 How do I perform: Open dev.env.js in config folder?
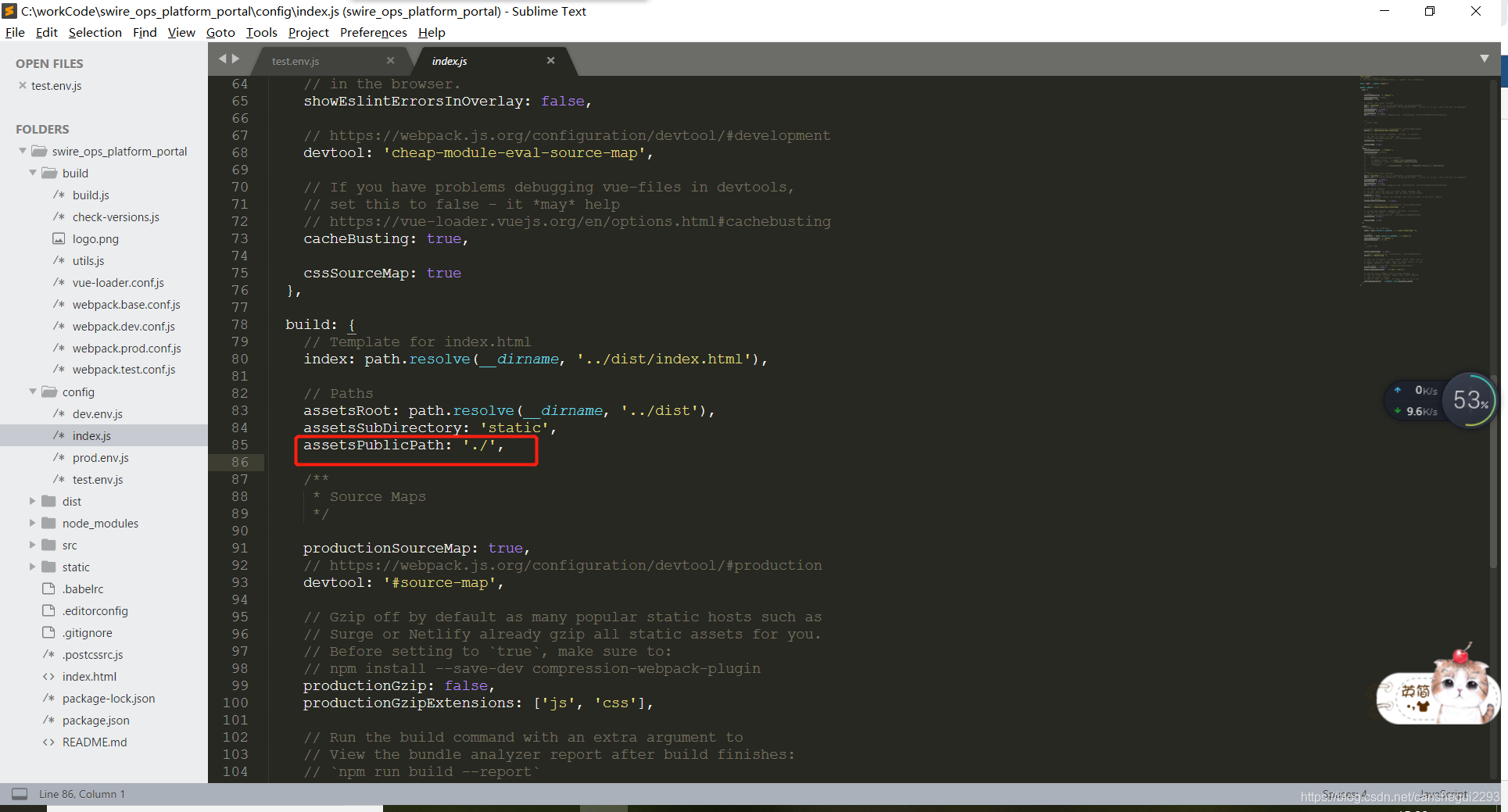(x=98, y=413)
